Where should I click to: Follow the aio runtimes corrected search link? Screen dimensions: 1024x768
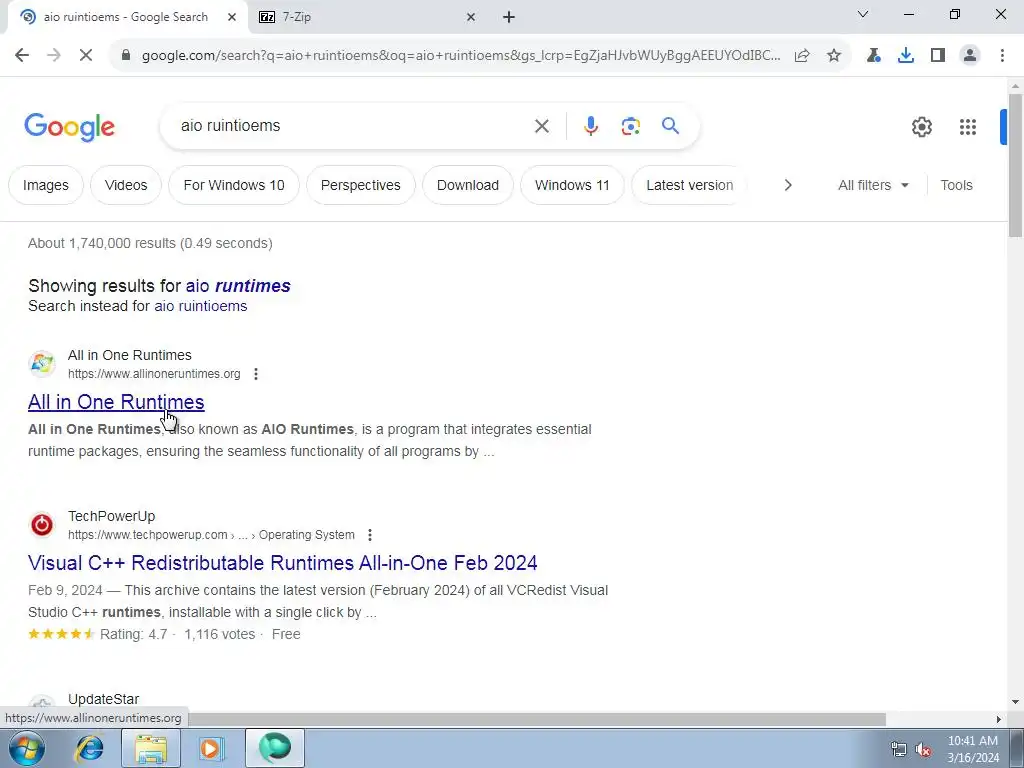238,286
